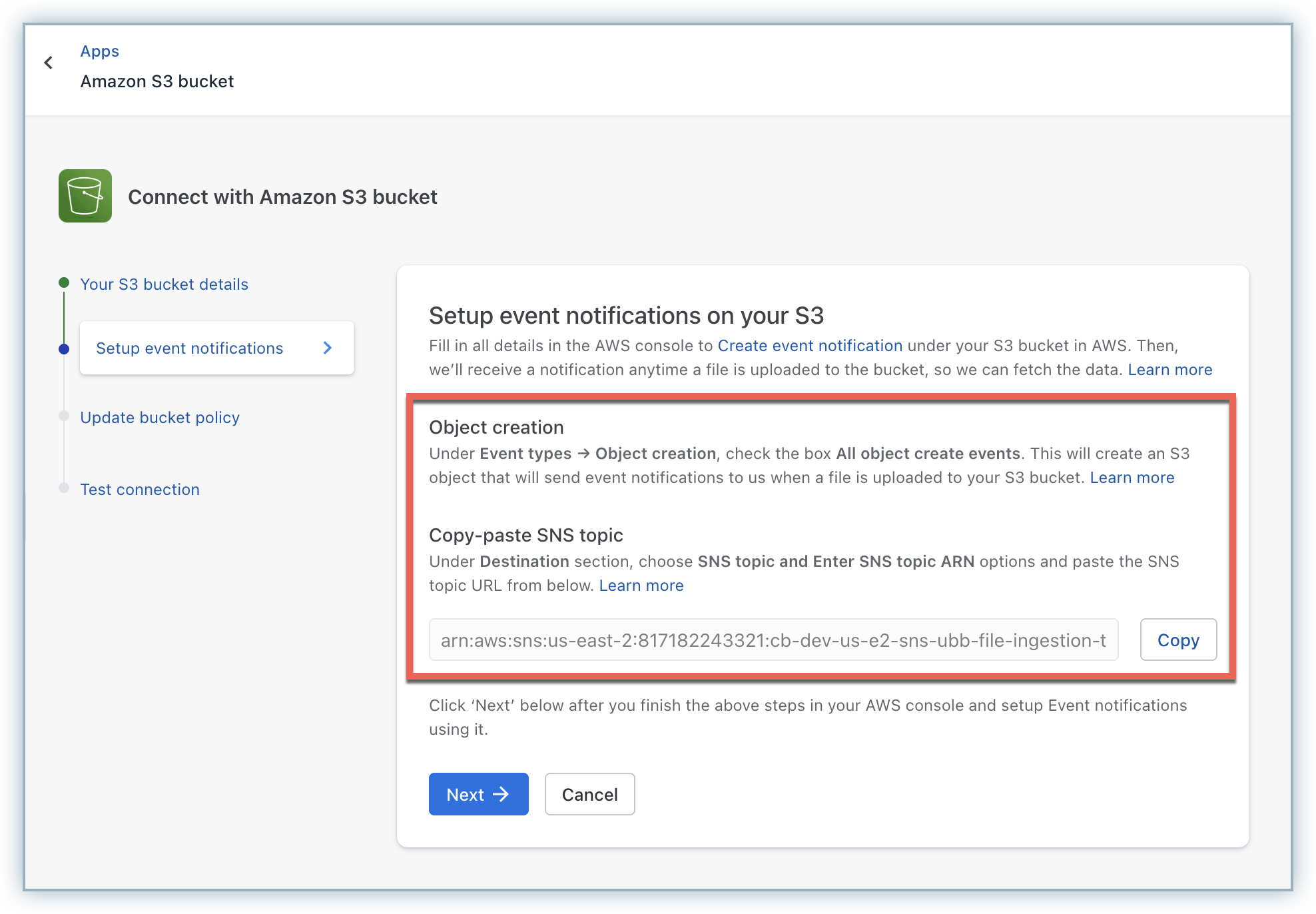Click the green step dot for S3 details
This screenshot has width=1316, height=914.
64,282
